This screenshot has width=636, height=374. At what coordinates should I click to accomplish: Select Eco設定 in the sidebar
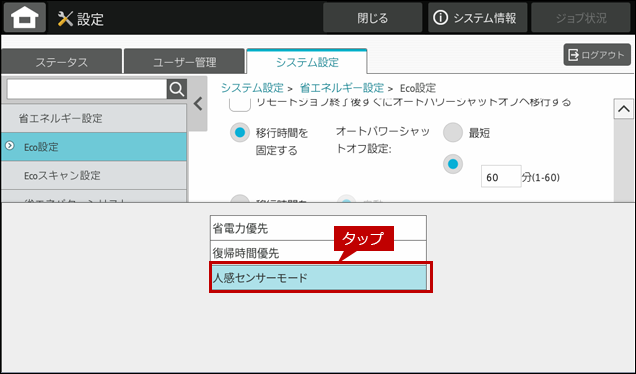(94, 147)
